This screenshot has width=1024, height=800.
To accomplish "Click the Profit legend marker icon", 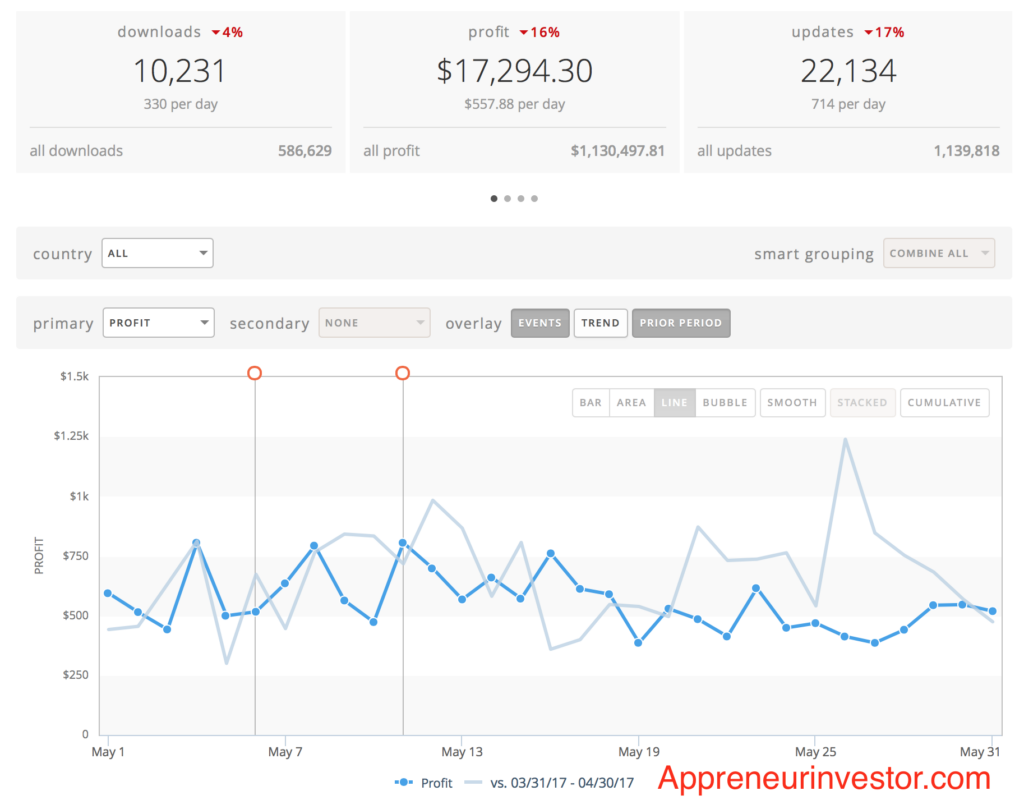I will tap(405, 783).
